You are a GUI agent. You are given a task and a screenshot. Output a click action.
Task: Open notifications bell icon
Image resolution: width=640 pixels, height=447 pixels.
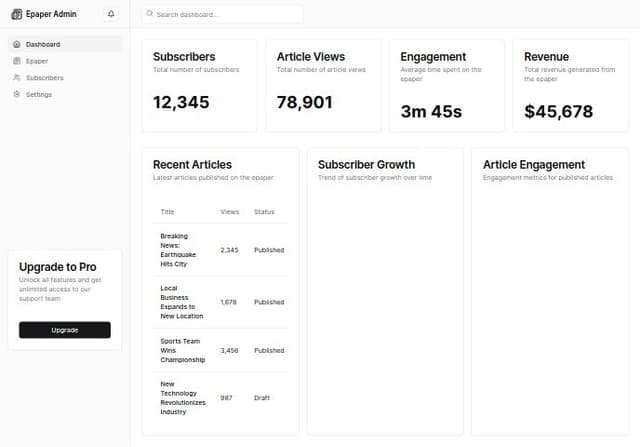click(111, 14)
